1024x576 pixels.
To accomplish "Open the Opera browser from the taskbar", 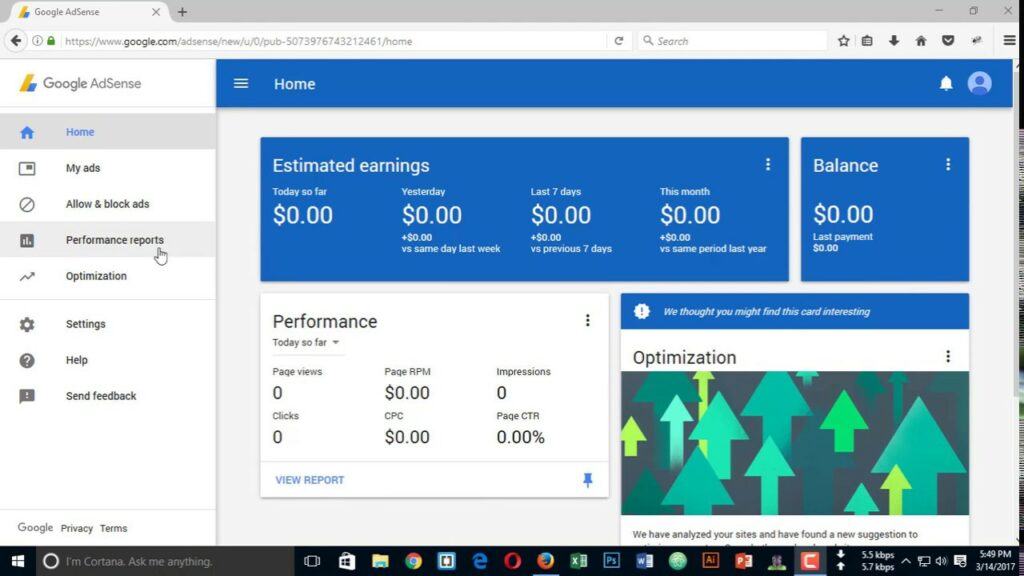I will coord(513,561).
